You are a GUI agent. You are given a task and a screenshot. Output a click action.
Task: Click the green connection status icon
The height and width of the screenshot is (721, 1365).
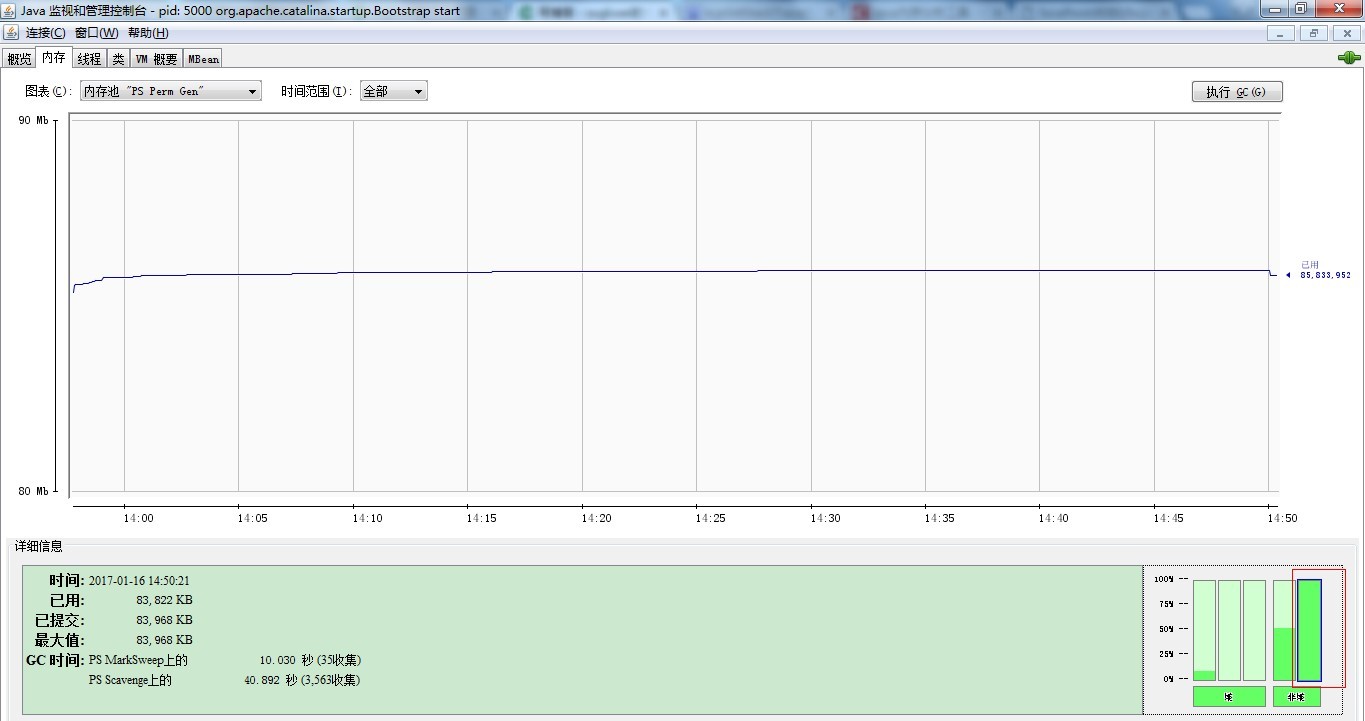point(1348,58)
